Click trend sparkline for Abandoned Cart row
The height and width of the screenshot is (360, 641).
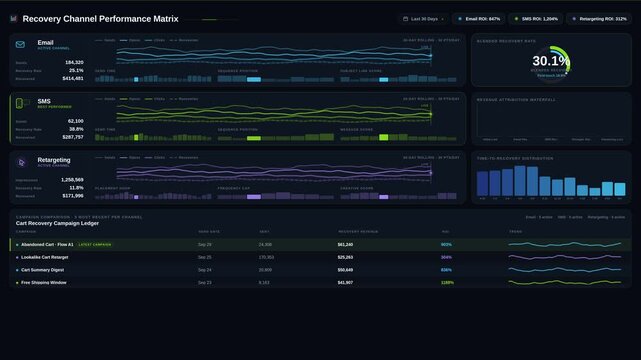click(x=565, y=244)
